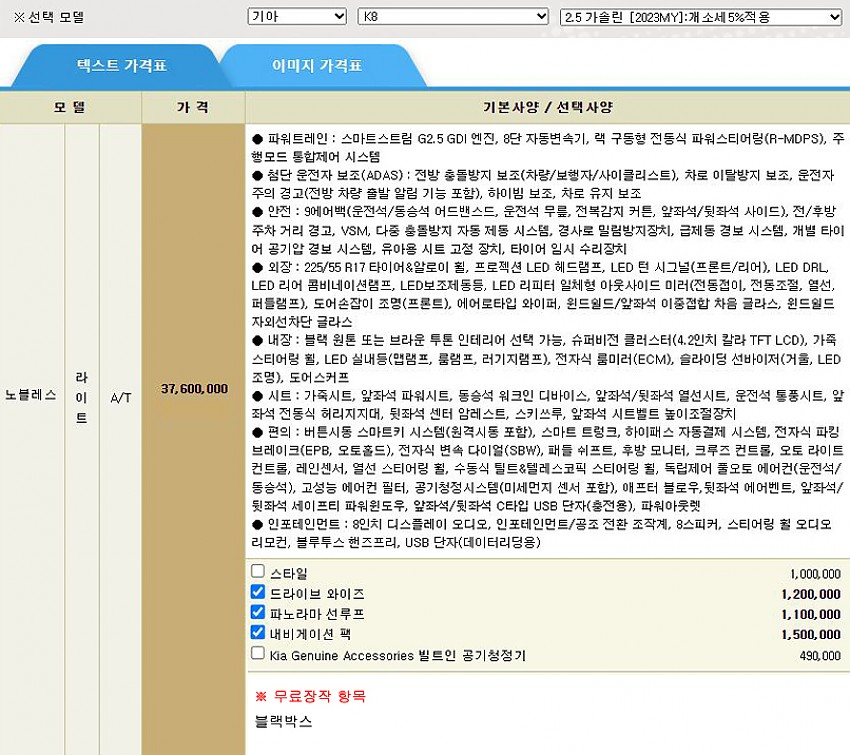Image resolution: width=850 pixels, height=755 pixels.
Task: Open the K8 model dropdown
Action: click(x=453, y=17)
